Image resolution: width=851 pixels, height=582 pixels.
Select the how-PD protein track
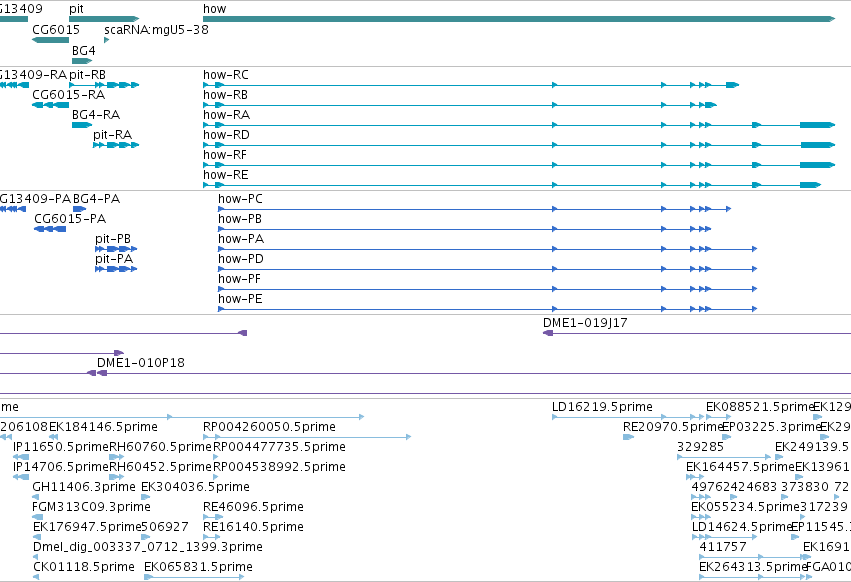pyautogui.click(x=487, y=269)
